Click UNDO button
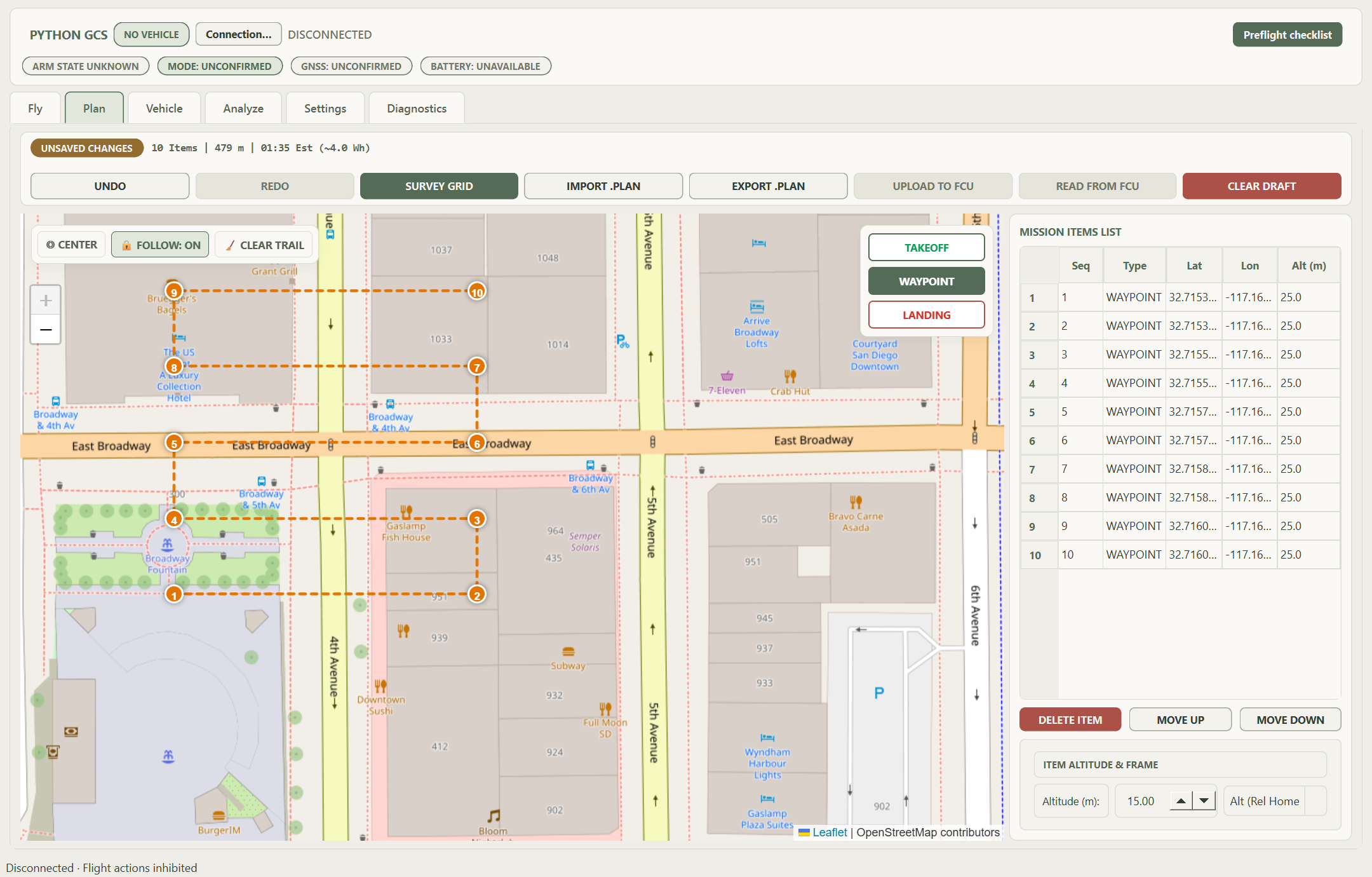The width and height of the screenshot is (1372, 877). click(x=110, y=186)
